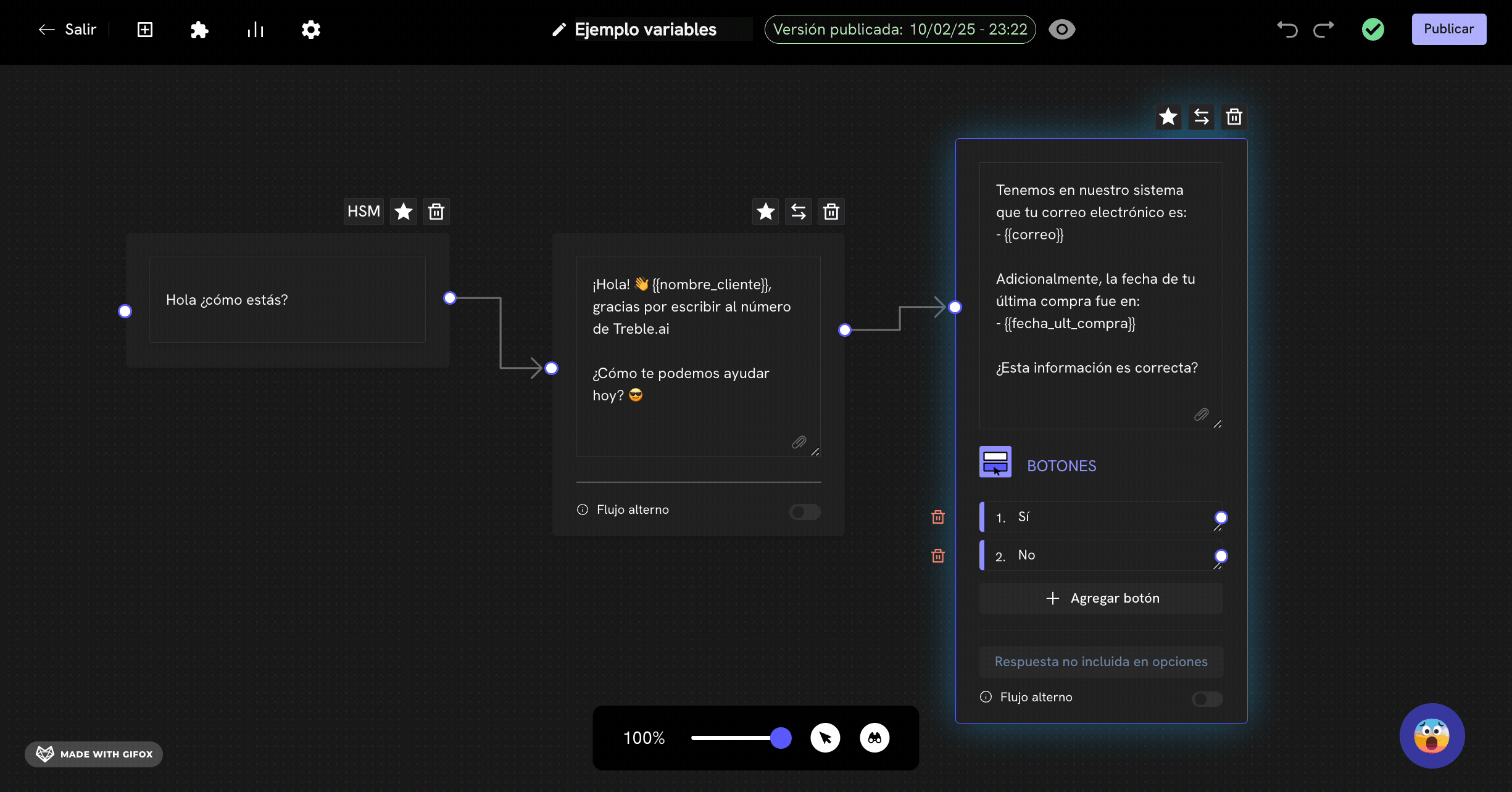The width and height of the screenshot is (1512, 792).
Task: Click the undo arrow icon
Action: tap(1287, 30)
